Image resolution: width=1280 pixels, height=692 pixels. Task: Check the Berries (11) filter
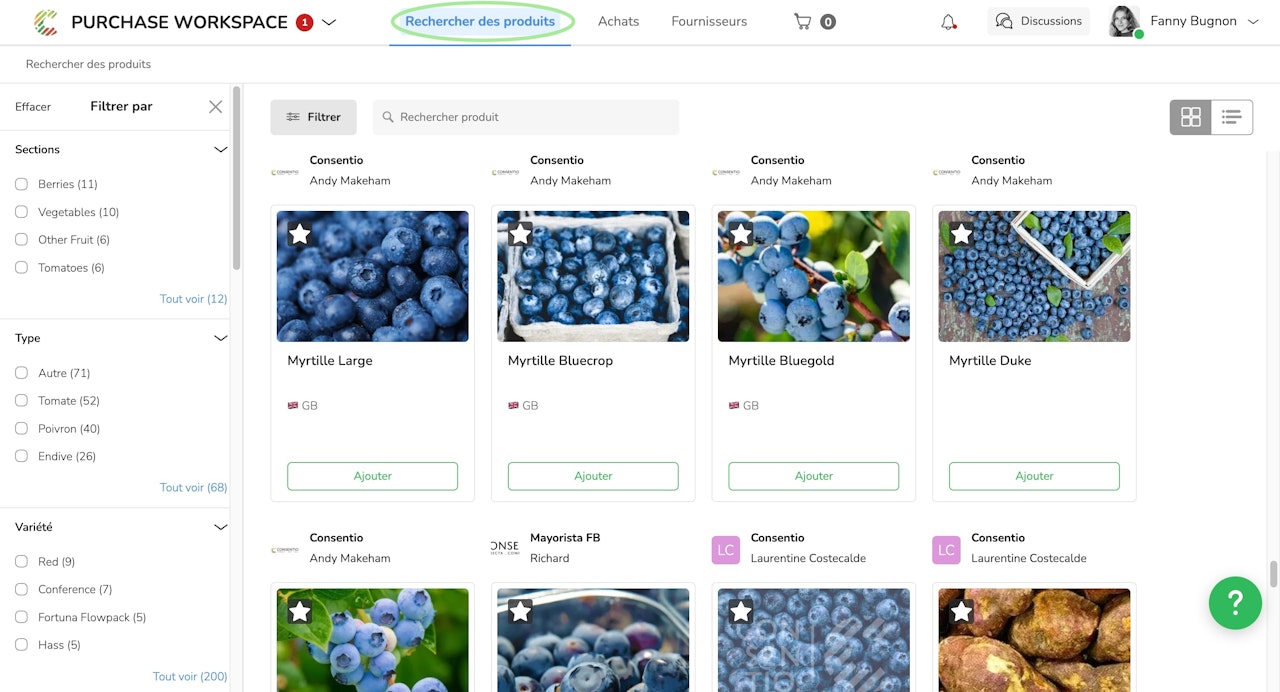pyautogui.click(x=21, y=184)
